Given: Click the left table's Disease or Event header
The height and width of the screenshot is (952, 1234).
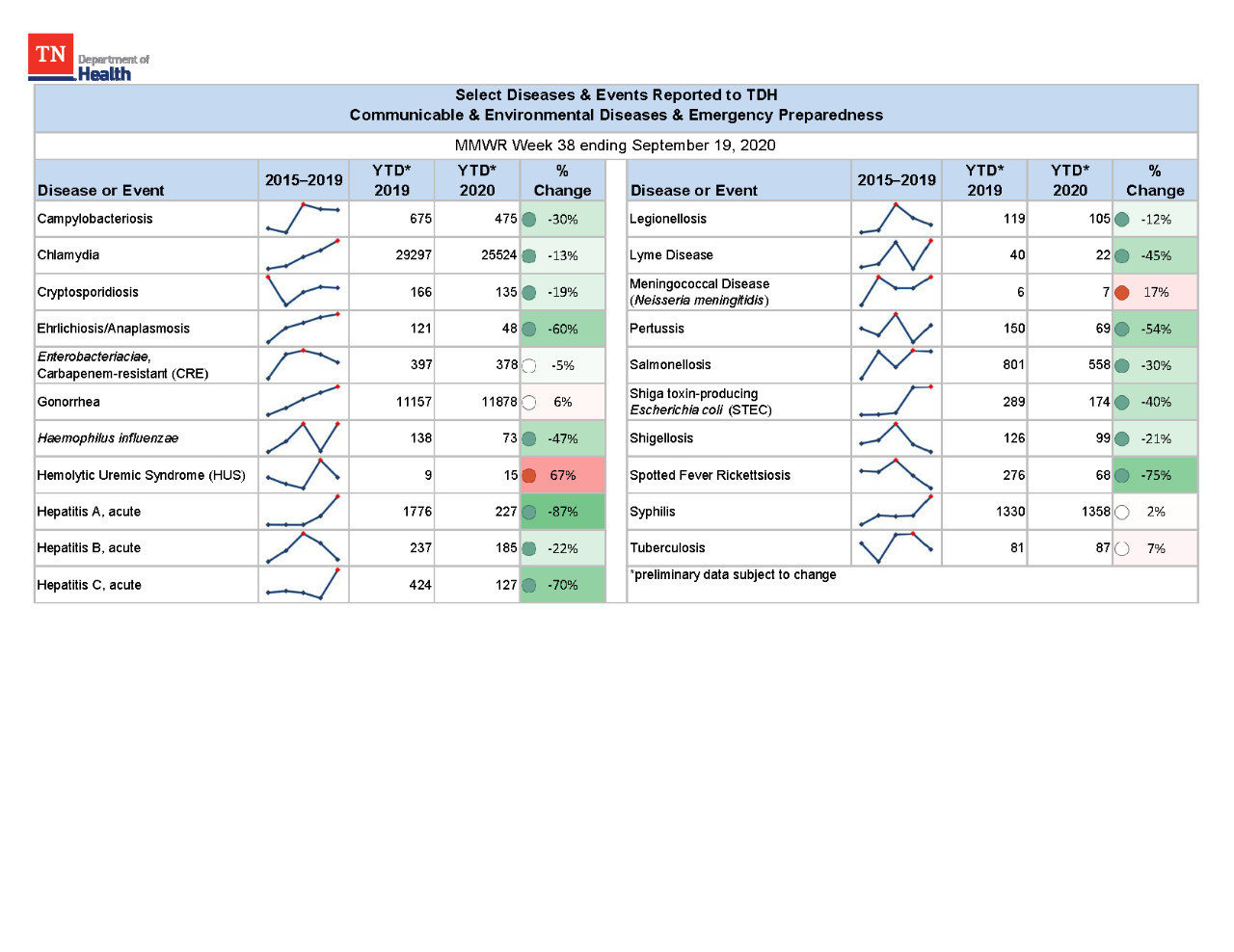Looking at the screenshot, I should click(100, 190).
